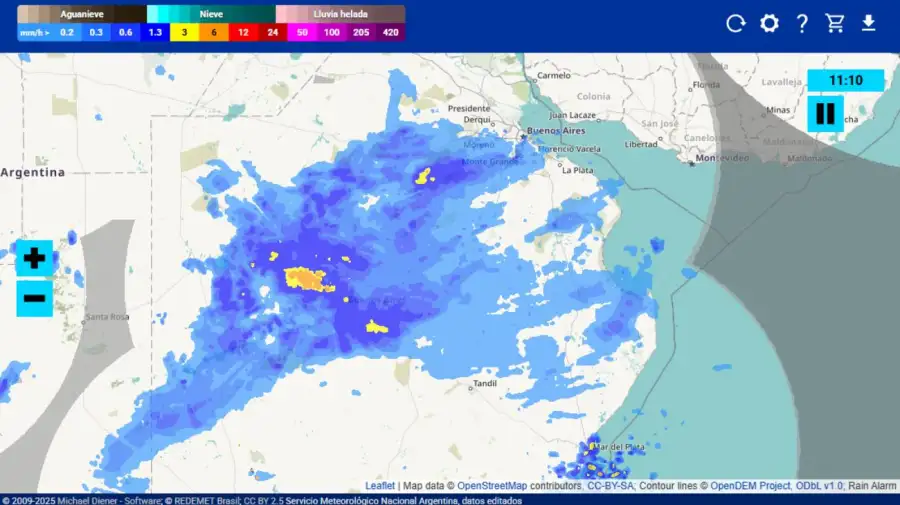
Task: Click the 0.6 mm/h legend swatch
Action: point(126,32)
